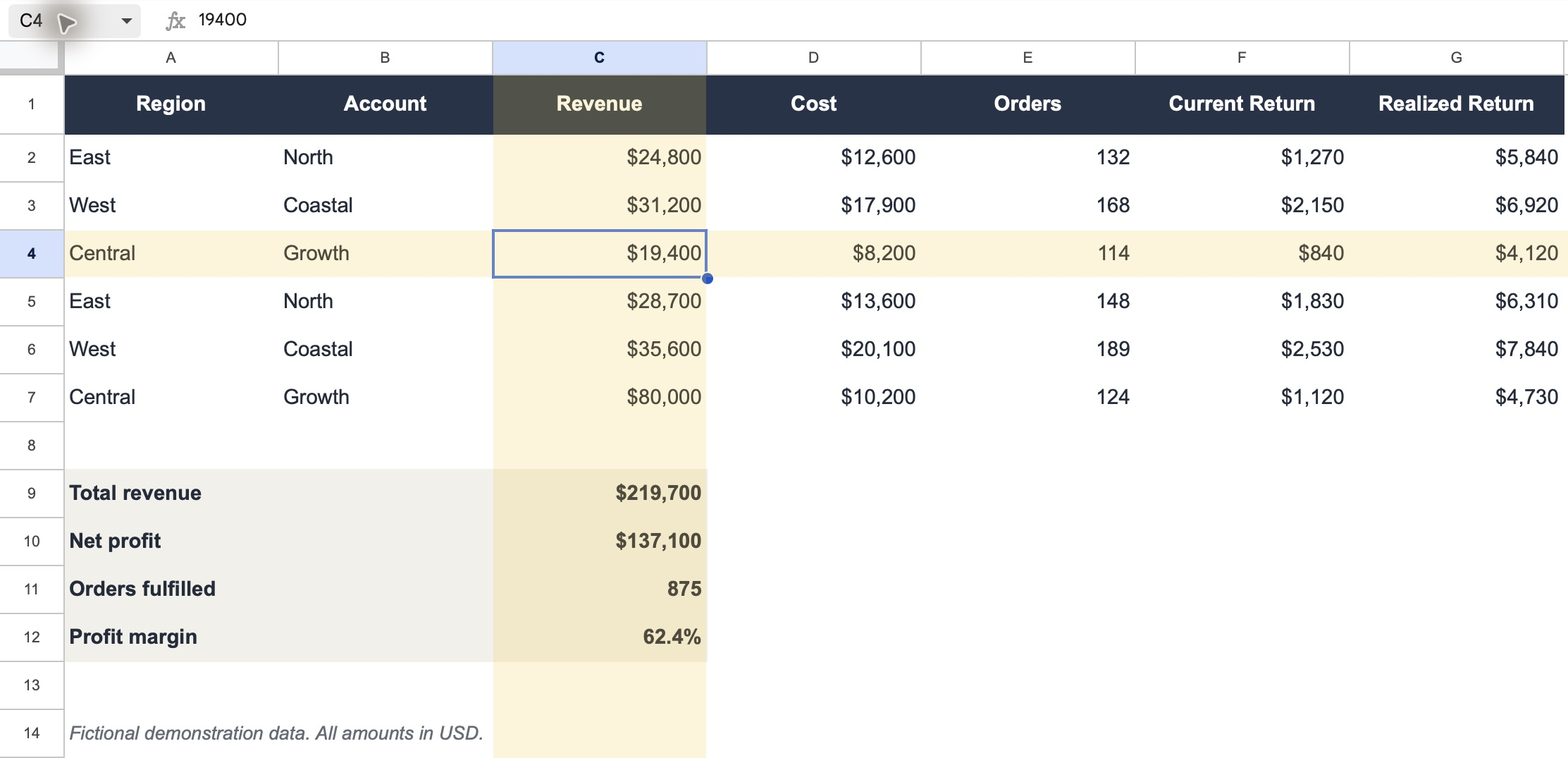Select column E header
This screenshot has height=758, width=1568.
click(x=1028, y=58)
